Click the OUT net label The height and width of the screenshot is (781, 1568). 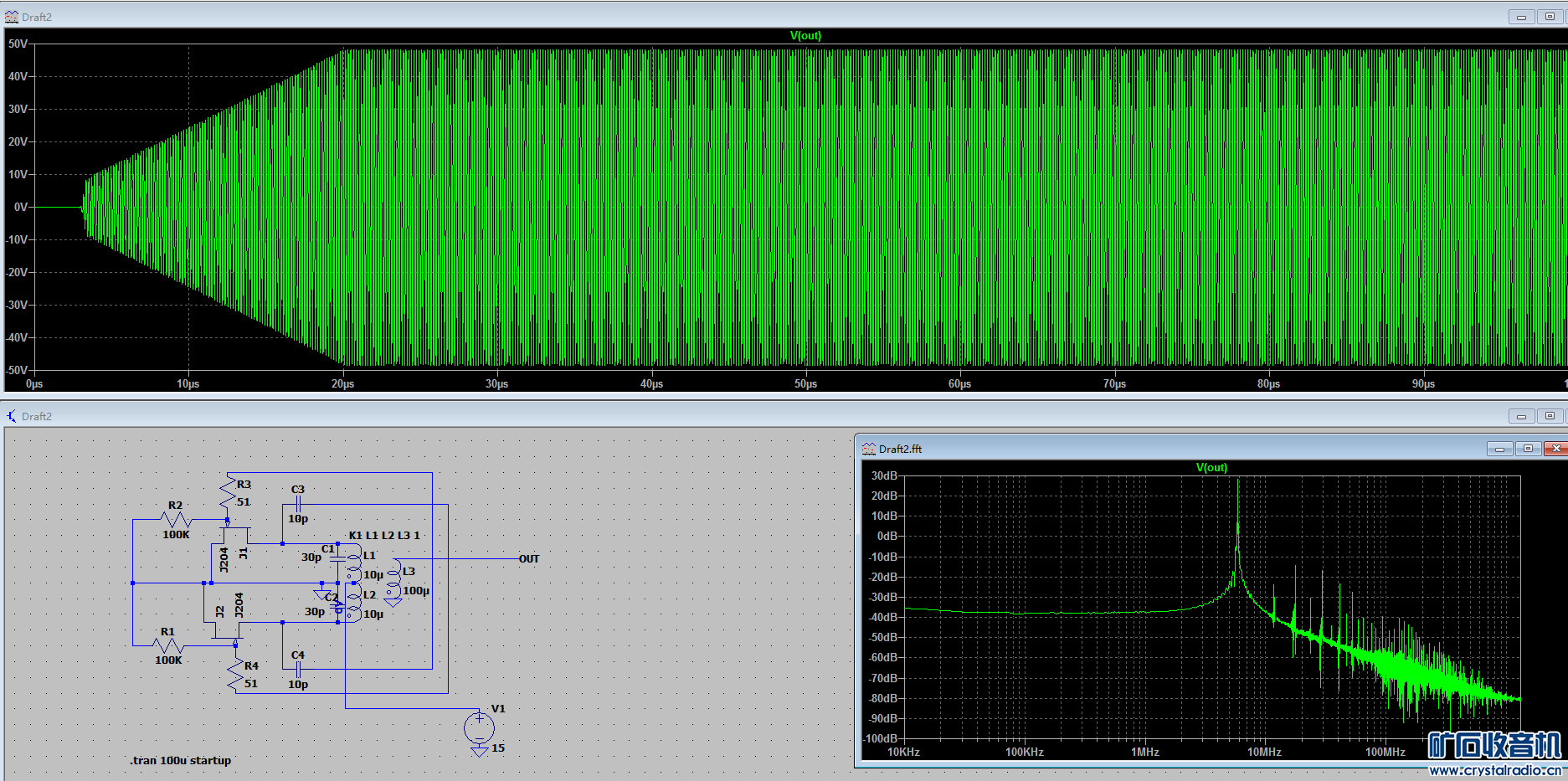coord(529,558)
